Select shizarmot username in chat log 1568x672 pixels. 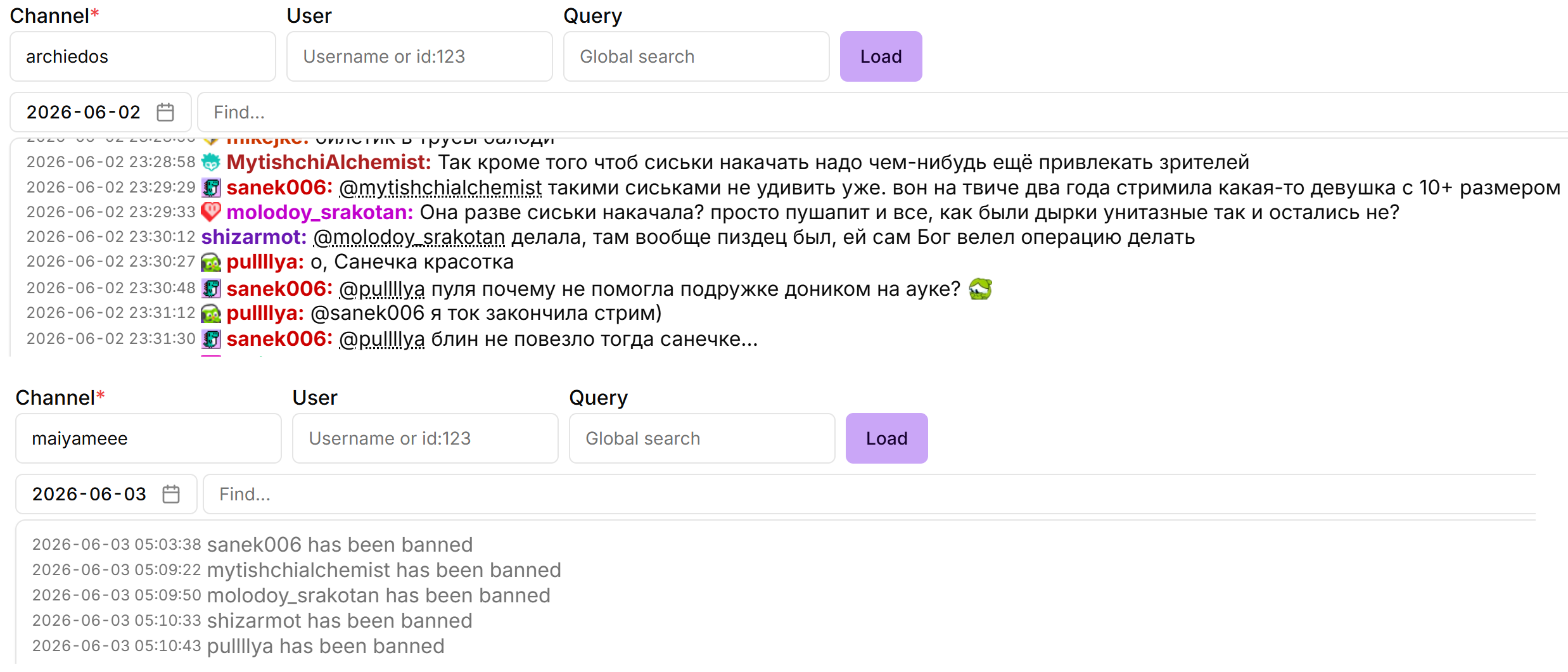(x=253, y=237)
